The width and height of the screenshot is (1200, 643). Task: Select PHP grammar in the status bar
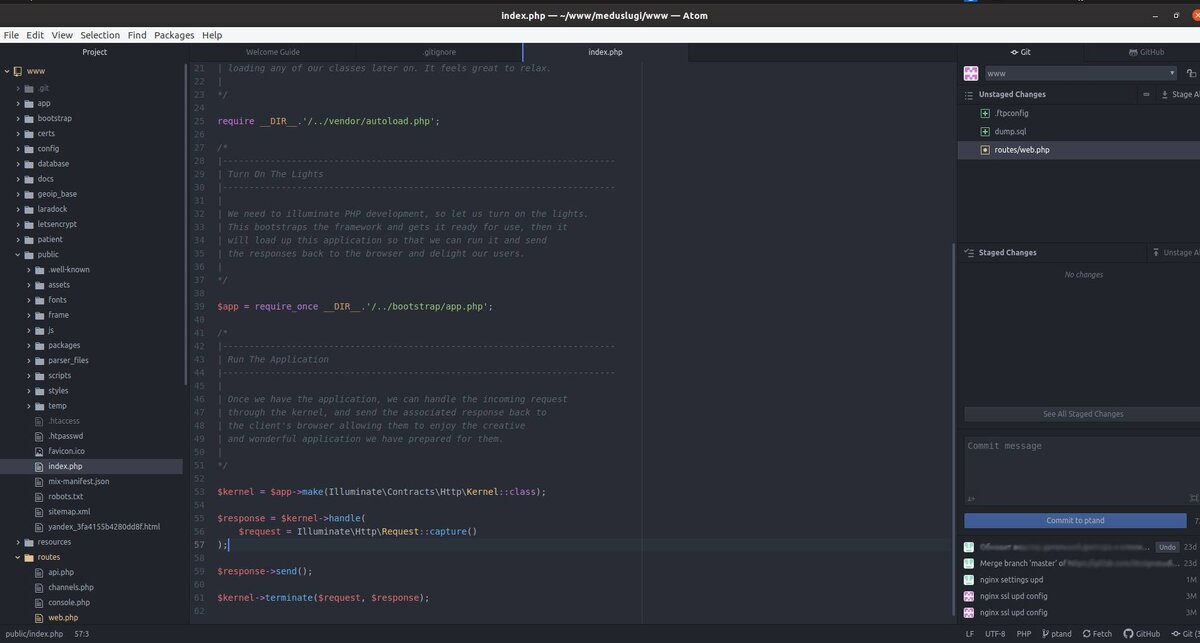[1023, 633]
